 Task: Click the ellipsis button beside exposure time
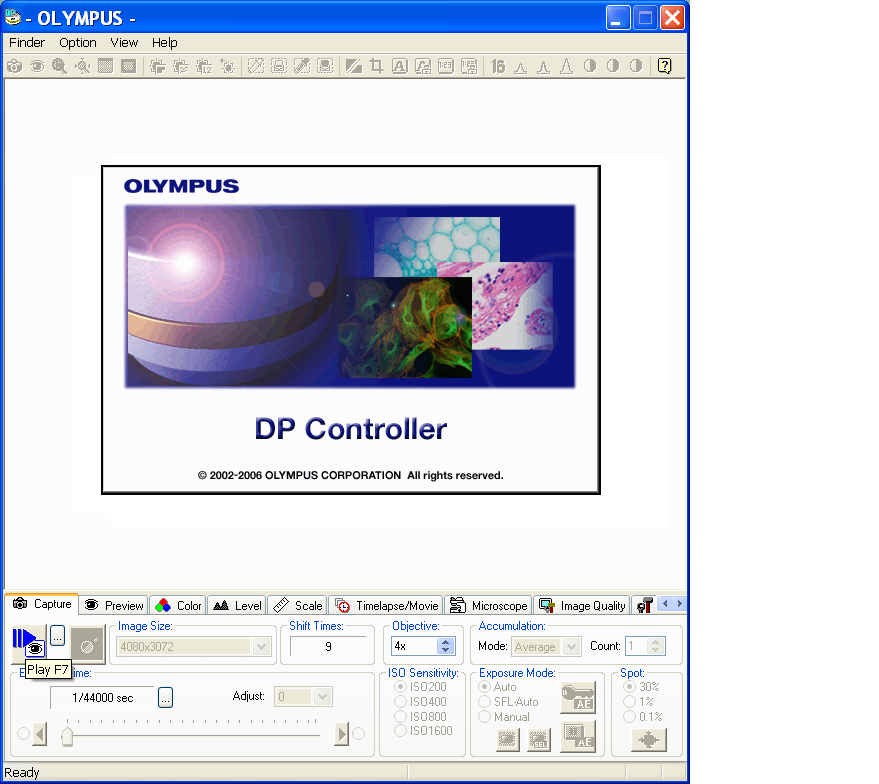click(165, 698)
